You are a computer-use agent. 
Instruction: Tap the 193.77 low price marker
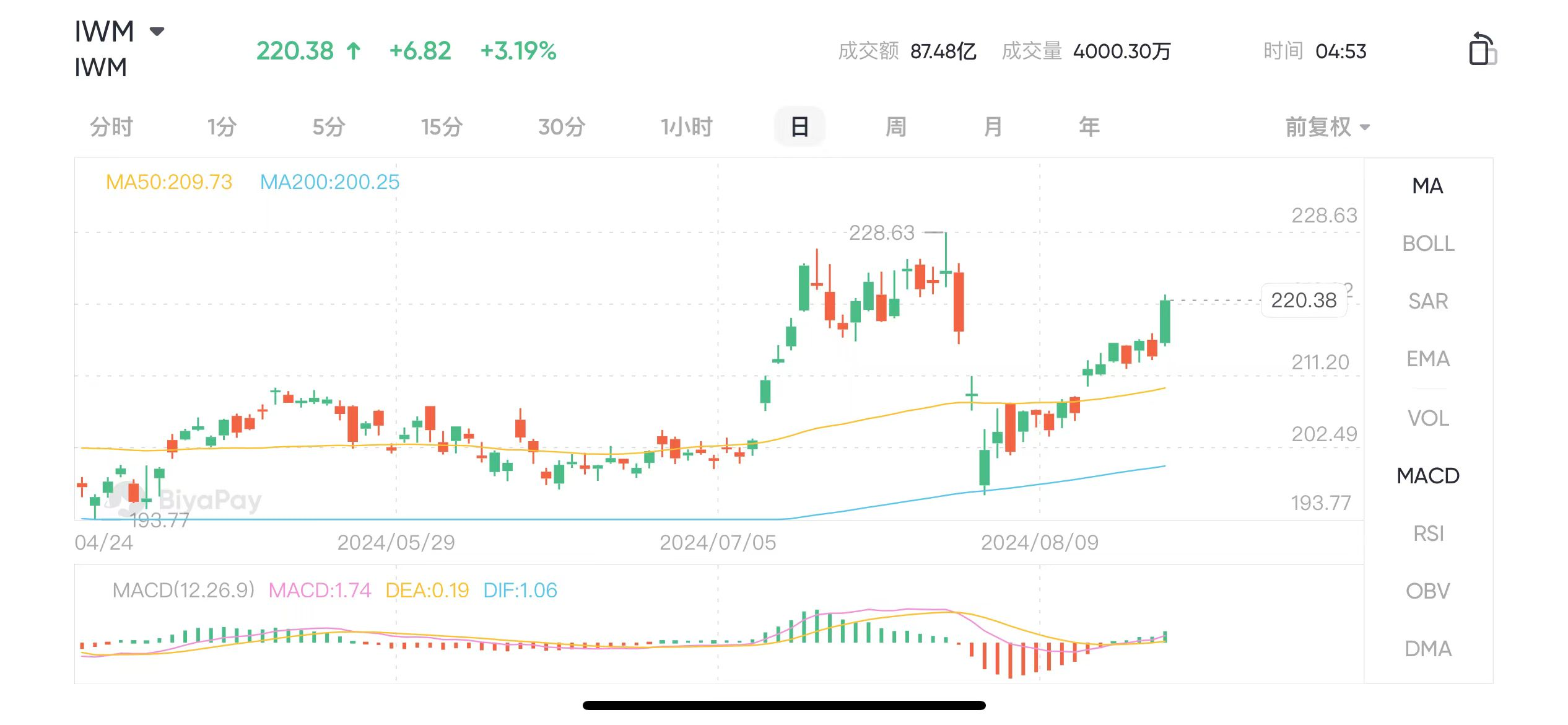tap(159, 521)
